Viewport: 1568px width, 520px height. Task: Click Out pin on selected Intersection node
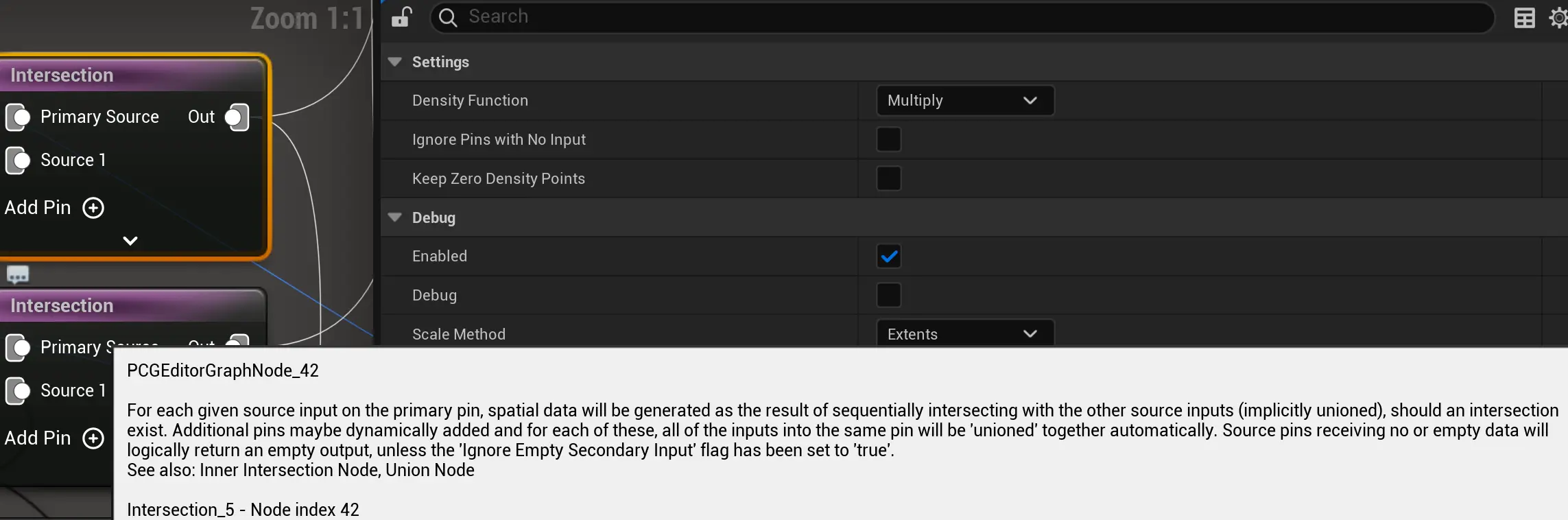point(237,117)
